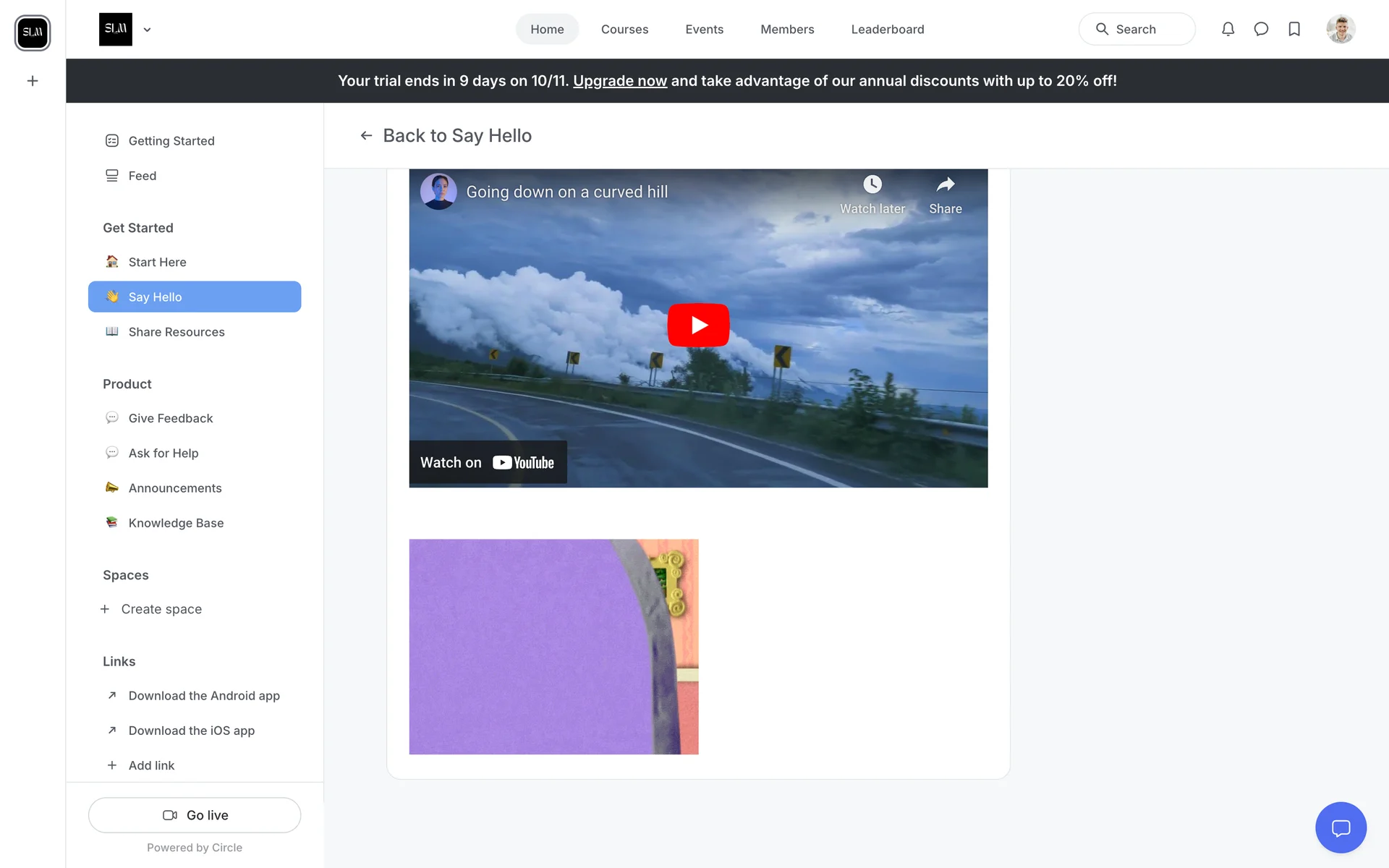Viewport: 1389px width, 868px height.
Task: Open the bookmarks icon in header
Action: 1294,29
